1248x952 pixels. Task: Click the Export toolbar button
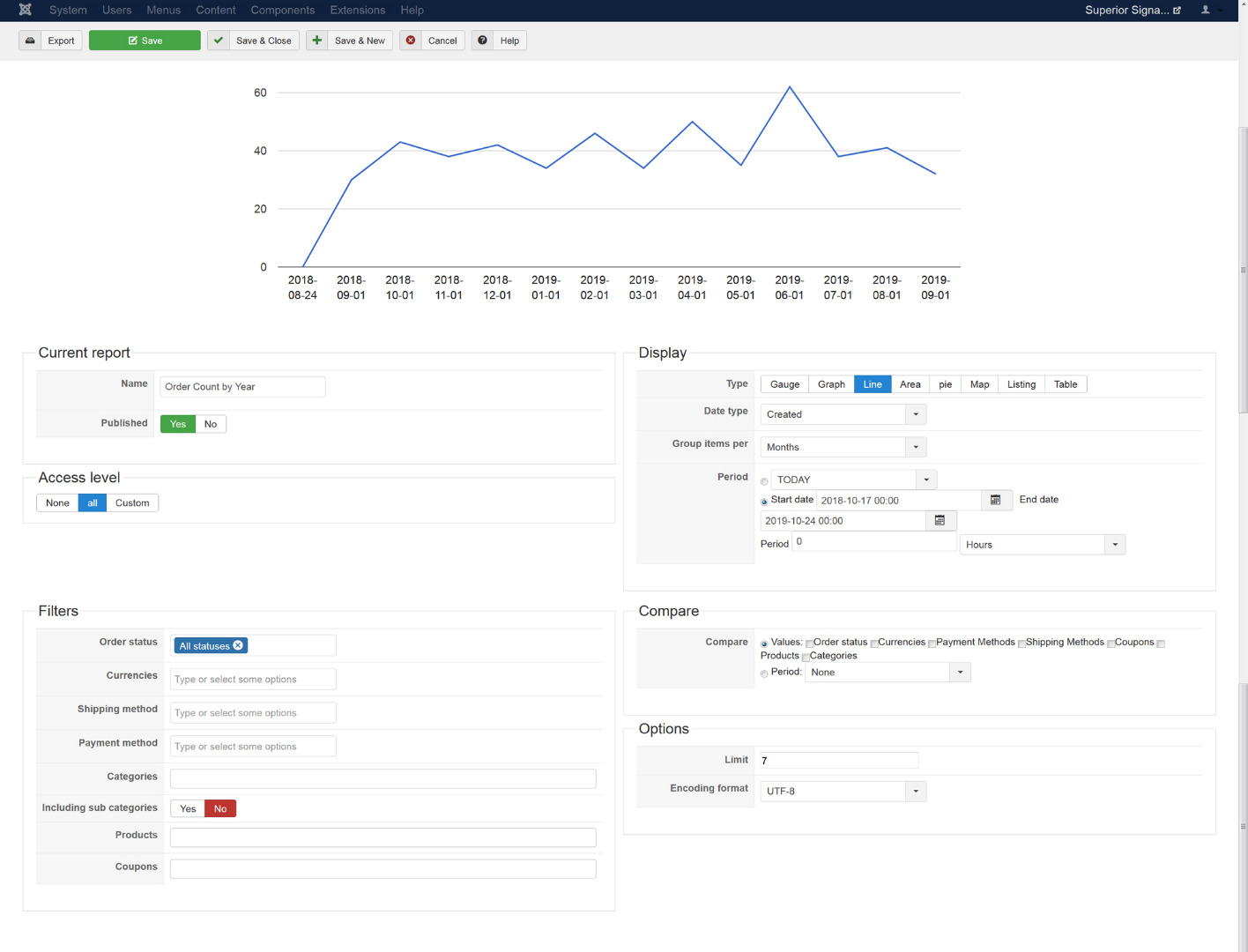(x=51, y=41)
